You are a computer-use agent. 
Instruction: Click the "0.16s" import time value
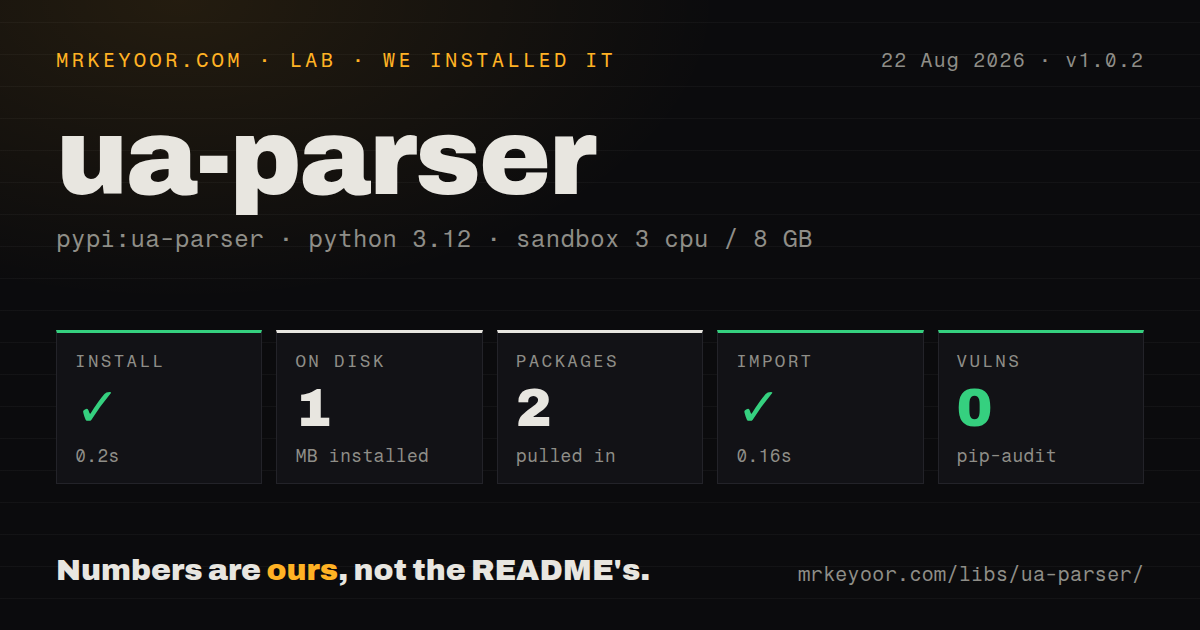pyautogui.click(x=764, y=456)
